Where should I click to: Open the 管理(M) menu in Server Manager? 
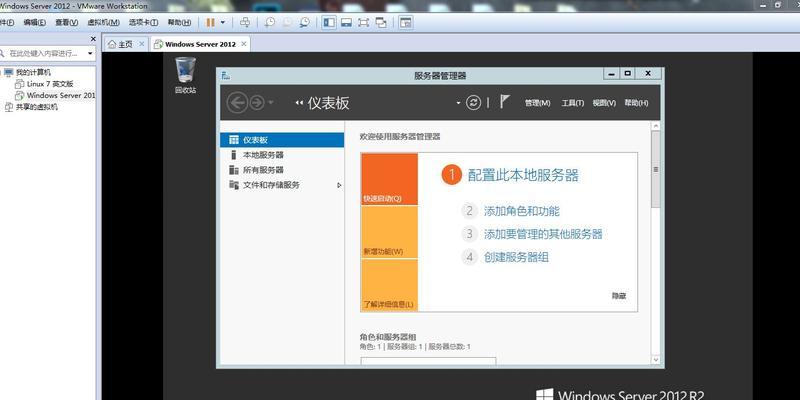[538, 103]
